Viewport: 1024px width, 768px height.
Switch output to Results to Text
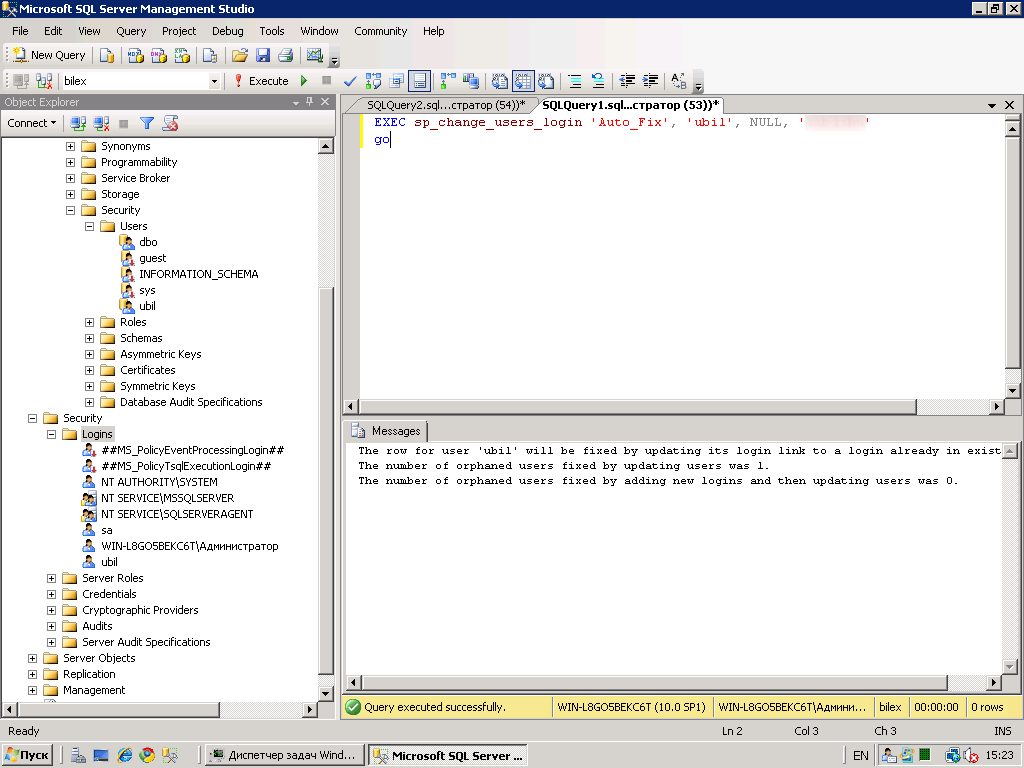(500, 81)
